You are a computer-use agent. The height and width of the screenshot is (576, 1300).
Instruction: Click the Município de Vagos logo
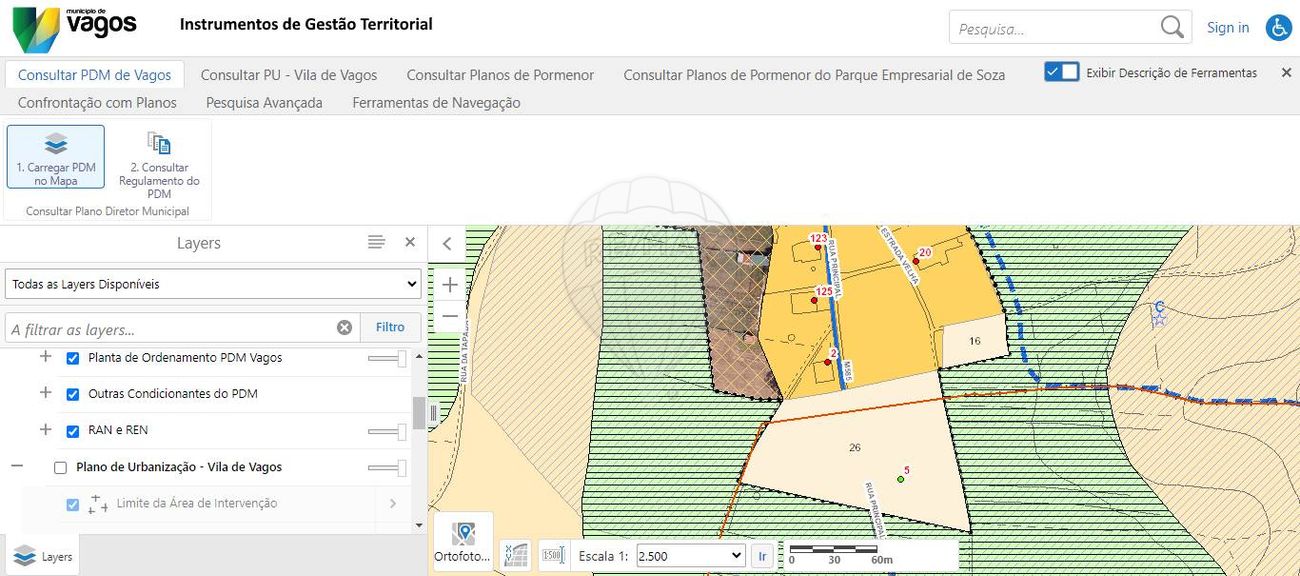pos(74,28)
